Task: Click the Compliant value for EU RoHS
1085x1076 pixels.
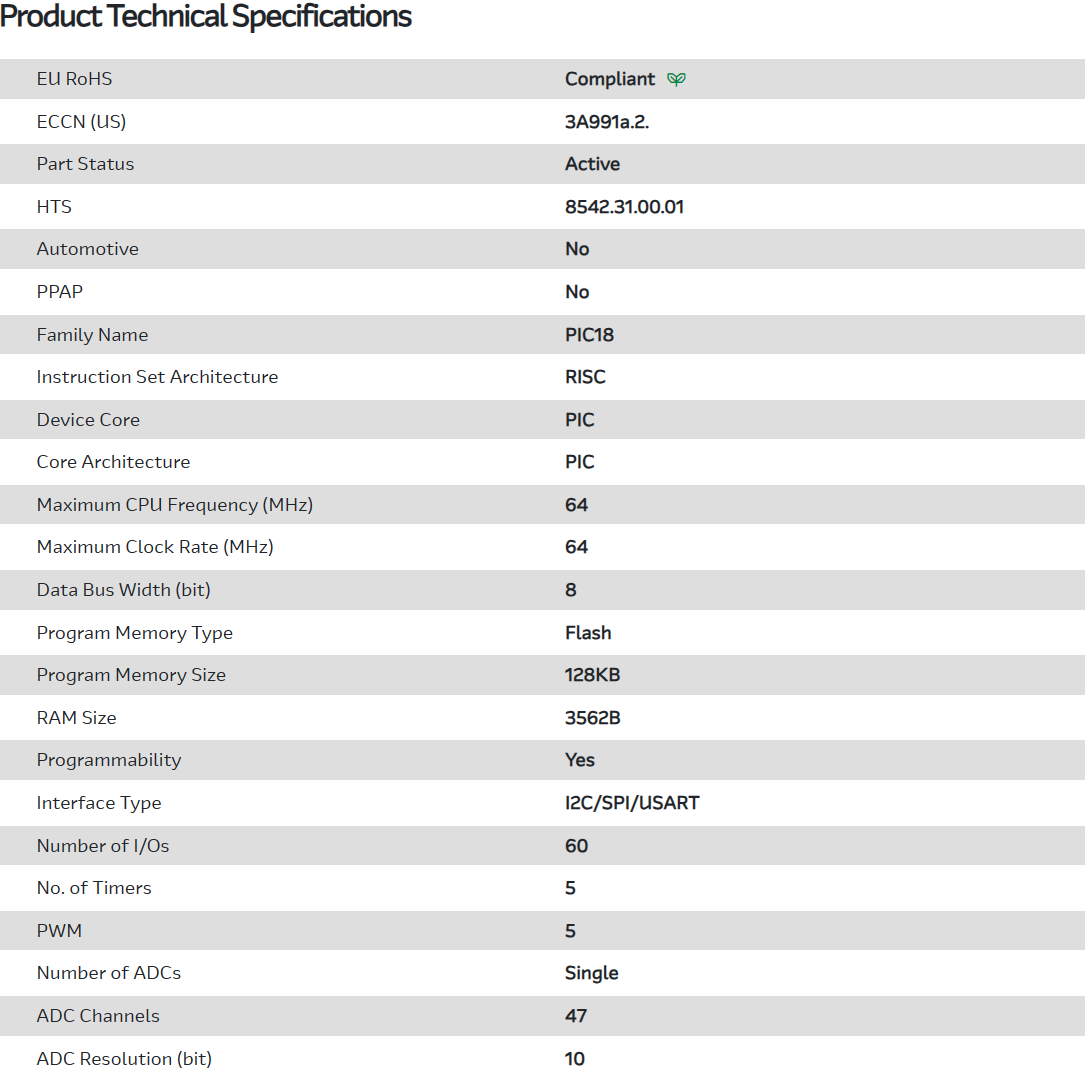Action: [x=610, y=79]
